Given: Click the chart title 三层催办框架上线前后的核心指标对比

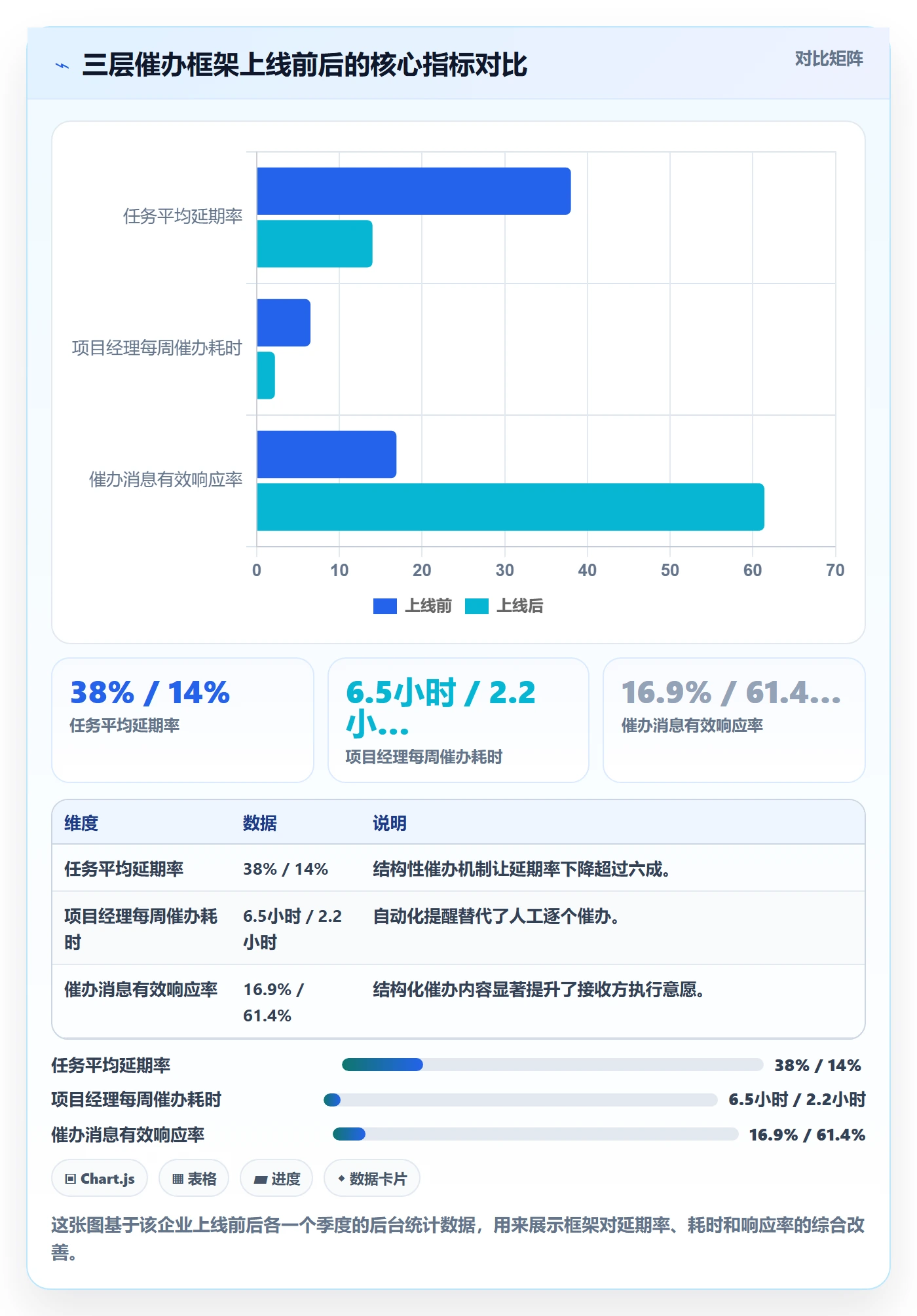Looking at the screenshot, I should pos(305,65).
